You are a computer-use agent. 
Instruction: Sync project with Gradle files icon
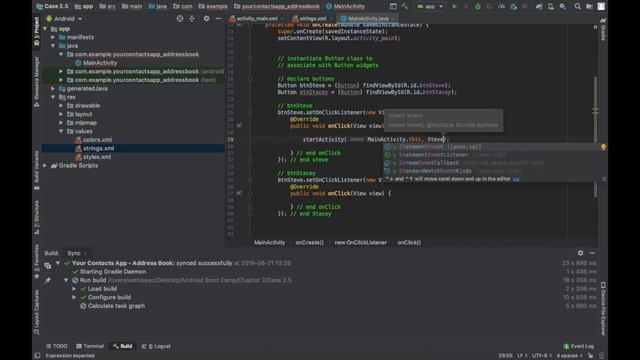coord(539,6)
